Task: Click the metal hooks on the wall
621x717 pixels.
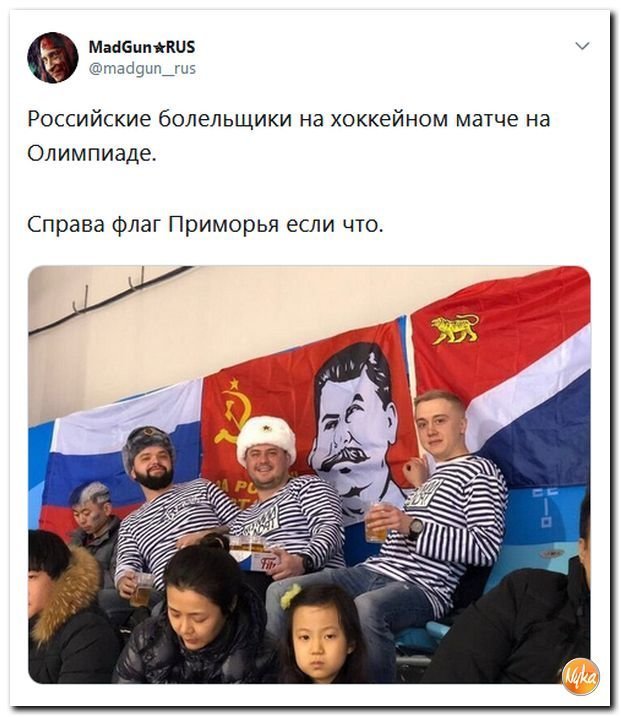Action: [110, 288]
